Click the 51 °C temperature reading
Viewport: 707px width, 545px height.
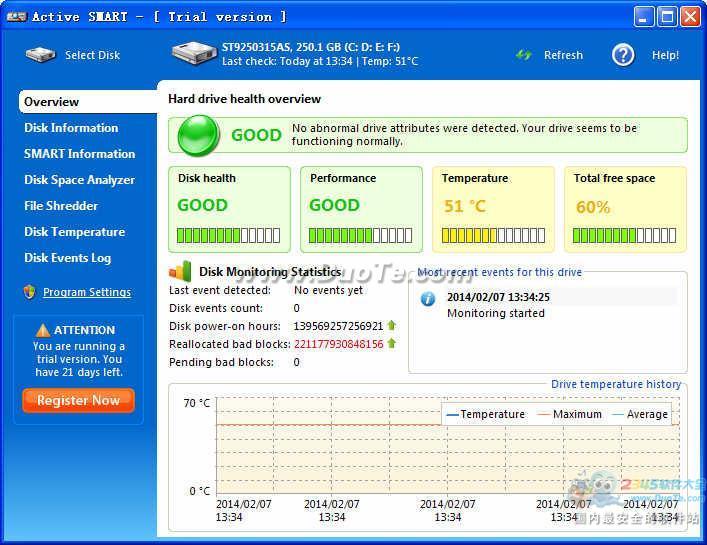465,206
